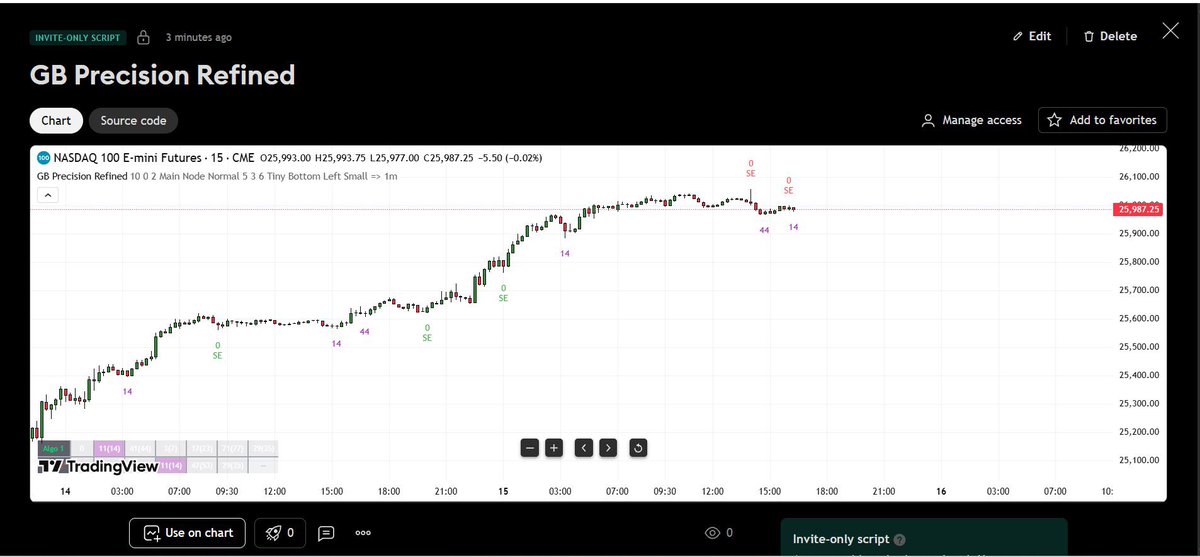Click the INVITE-ONLY SCRIPT badge

(78, 38)
